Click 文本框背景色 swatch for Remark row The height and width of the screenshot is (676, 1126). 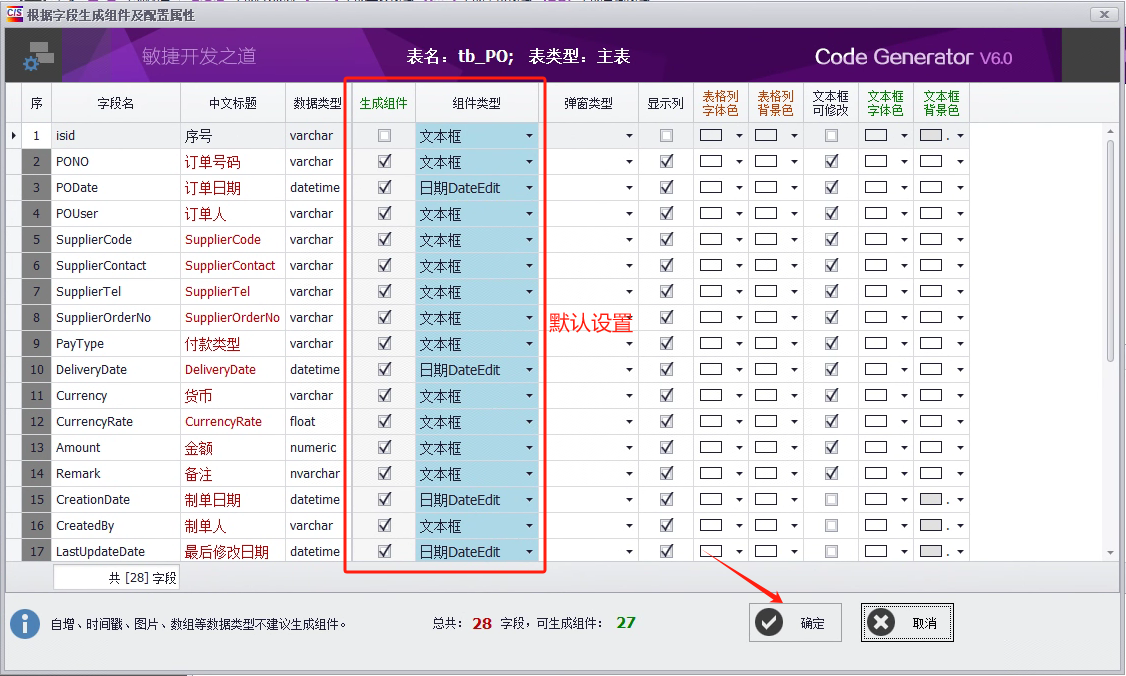[931, 473]
